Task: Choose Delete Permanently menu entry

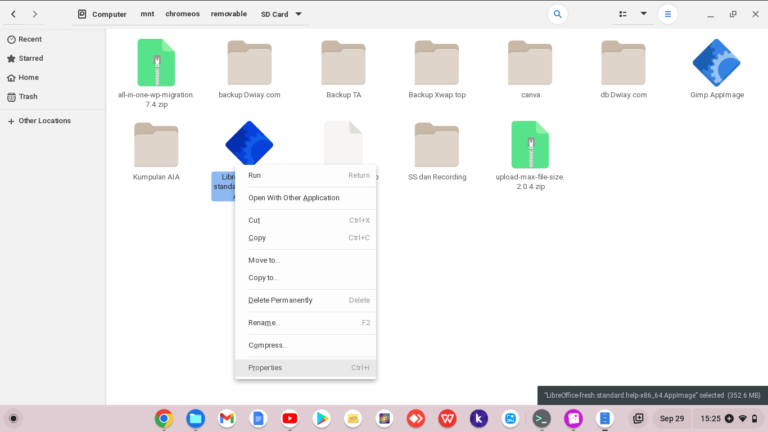Action: point(306,300)
